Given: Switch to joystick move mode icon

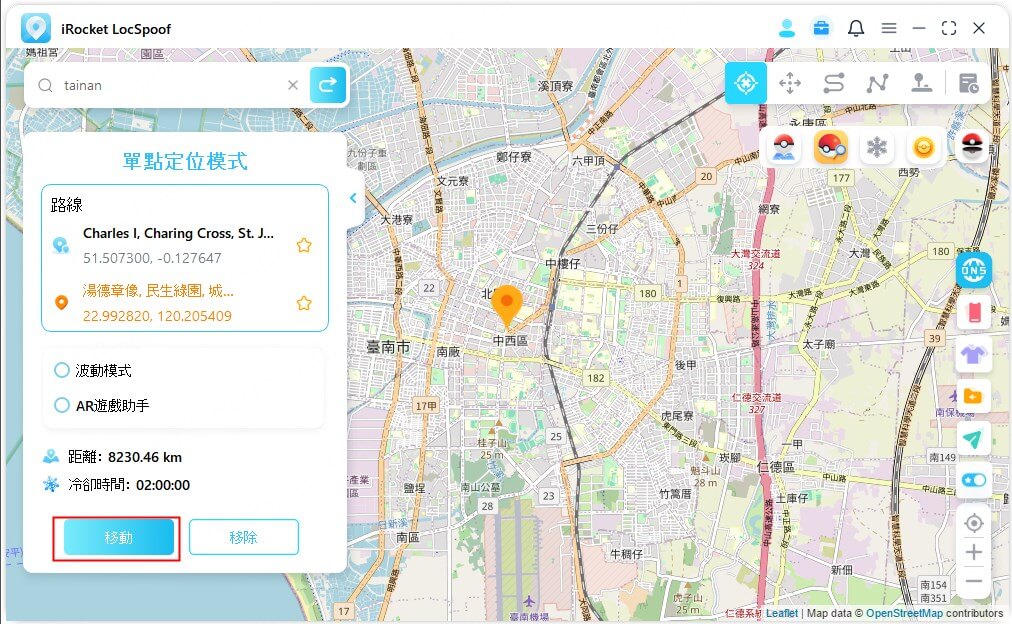Looking at the screenshot, I should tap(790, 84).
